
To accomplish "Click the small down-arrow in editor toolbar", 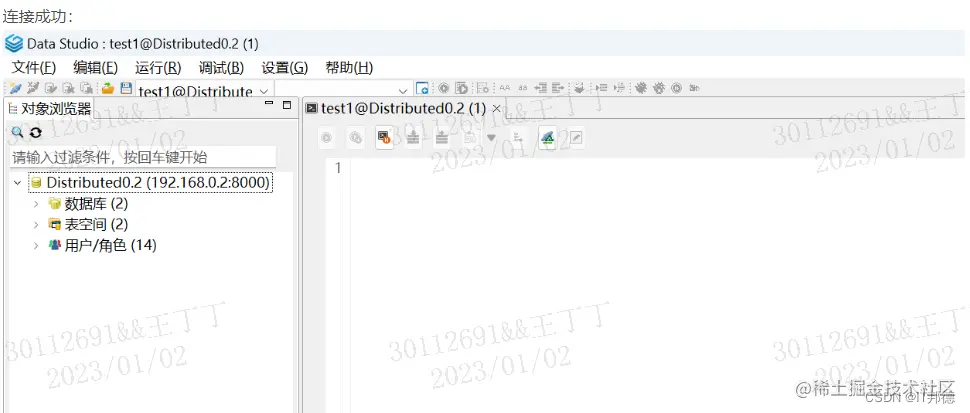I will (491, 137).
